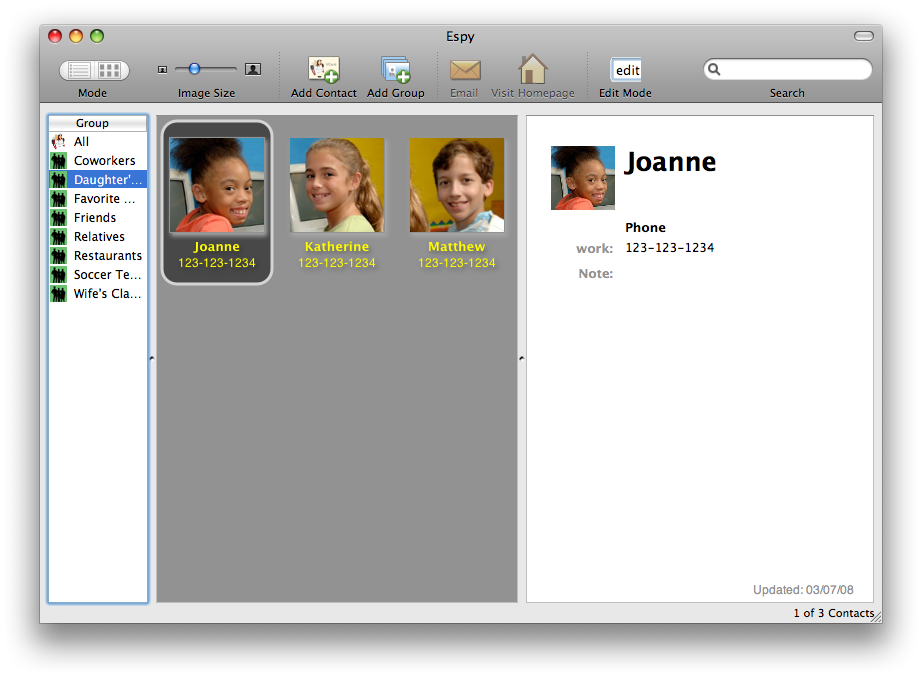
Task: Select the Daughter's group row
Action: [98, 179]
